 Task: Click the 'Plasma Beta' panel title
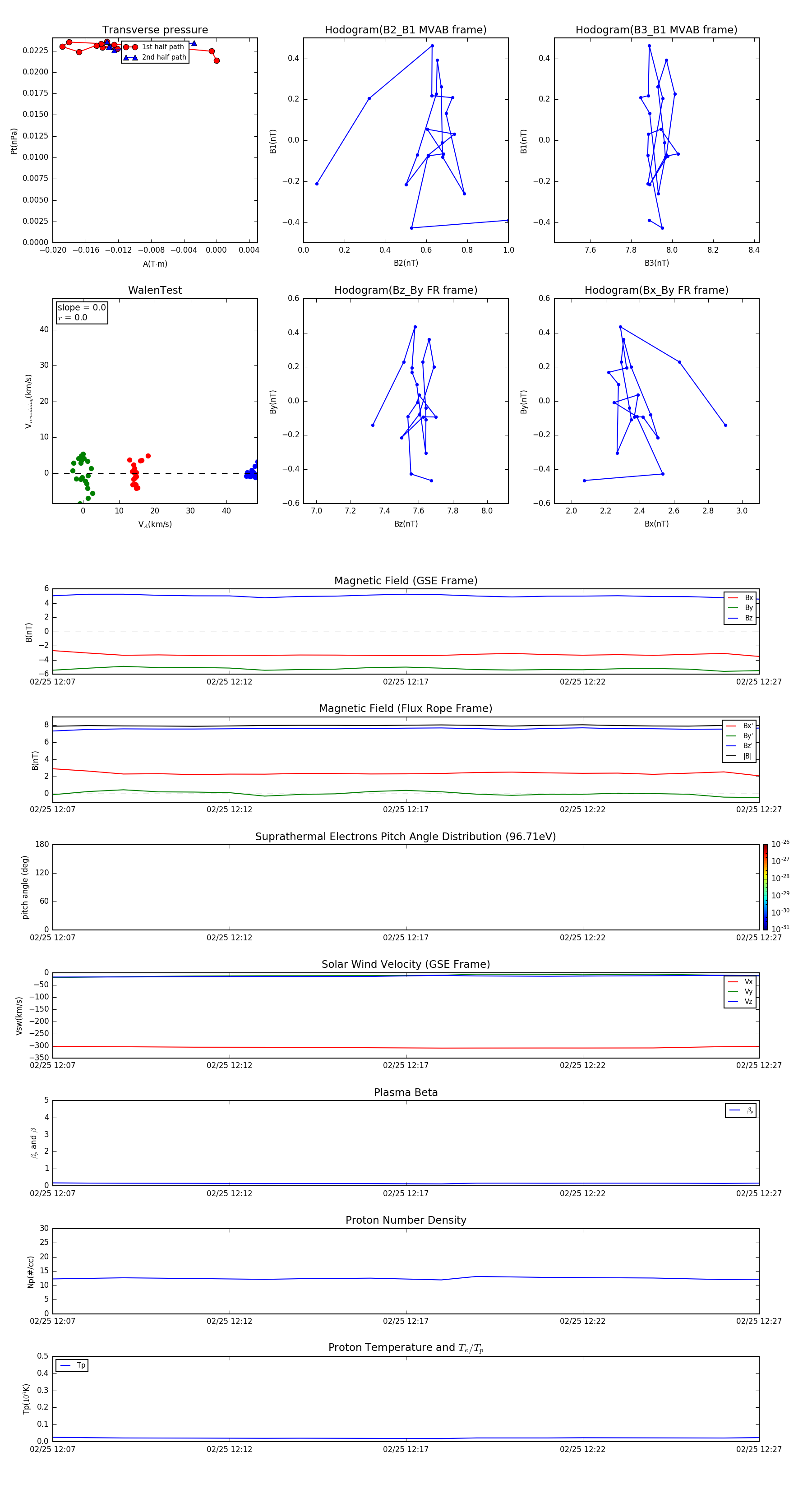pyautogui.click(x=406, y=1092)
